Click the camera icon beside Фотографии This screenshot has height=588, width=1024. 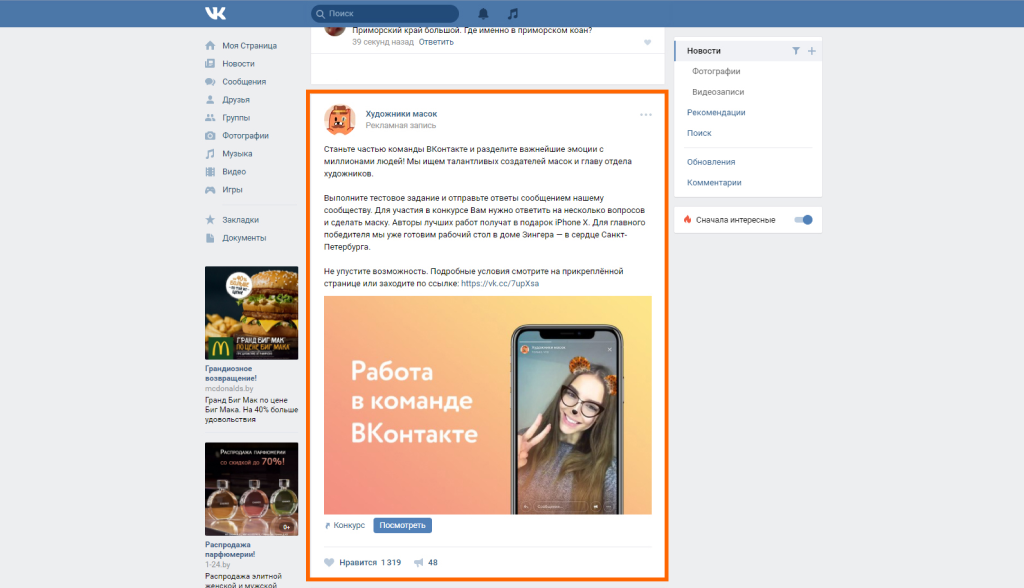[x=210, y=136]
